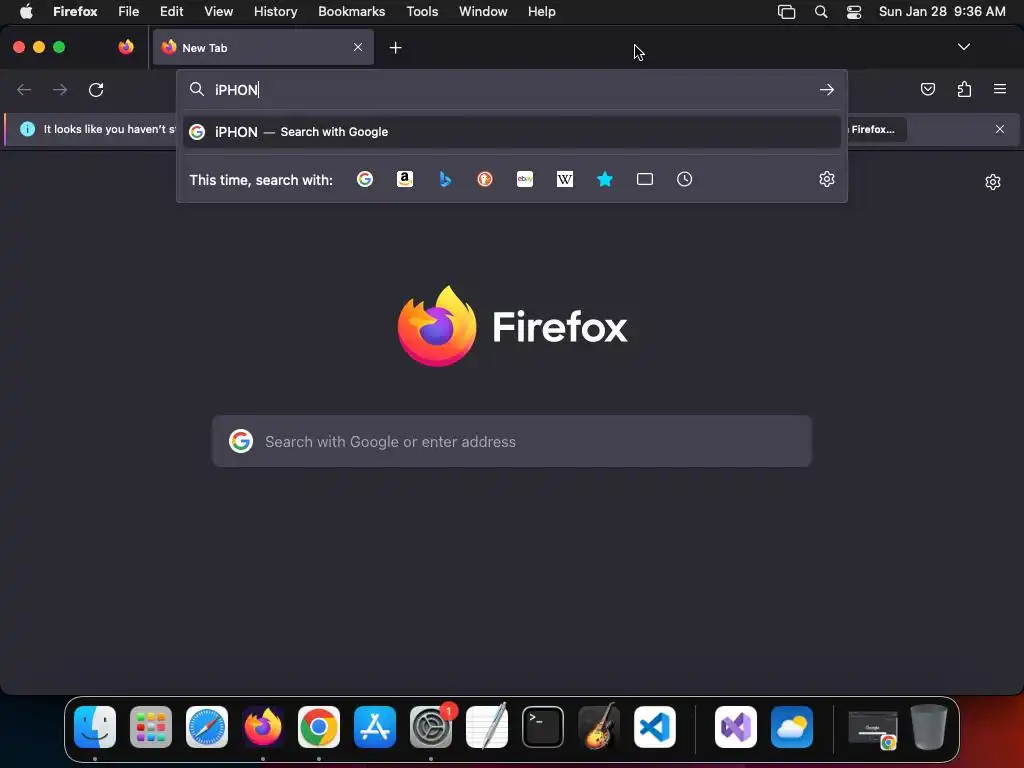This screenshot has height=768, width=1024.
Task: Open Weather app from the Dock
Action: (792, 727)
